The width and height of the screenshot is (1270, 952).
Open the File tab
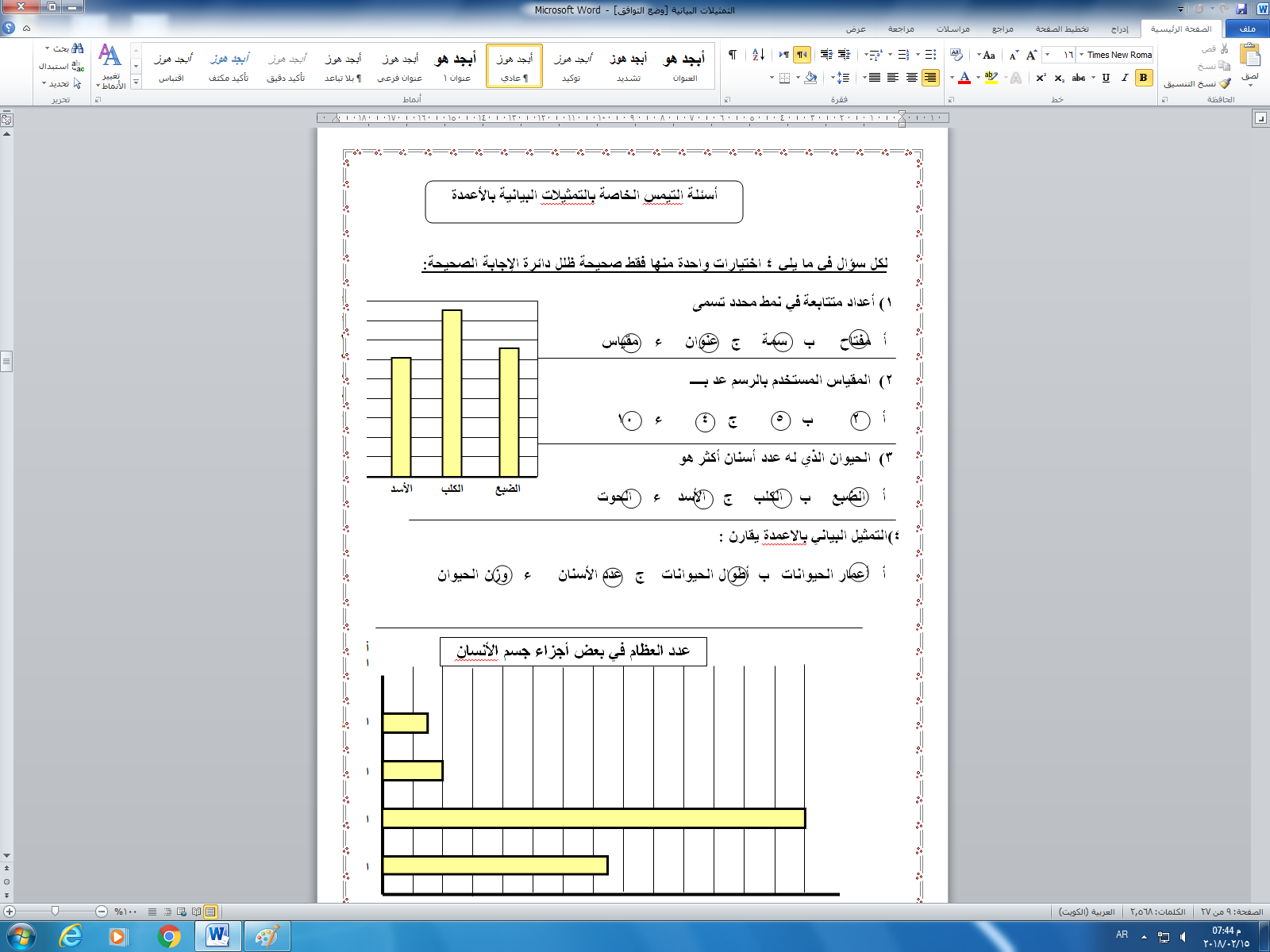1247,29
